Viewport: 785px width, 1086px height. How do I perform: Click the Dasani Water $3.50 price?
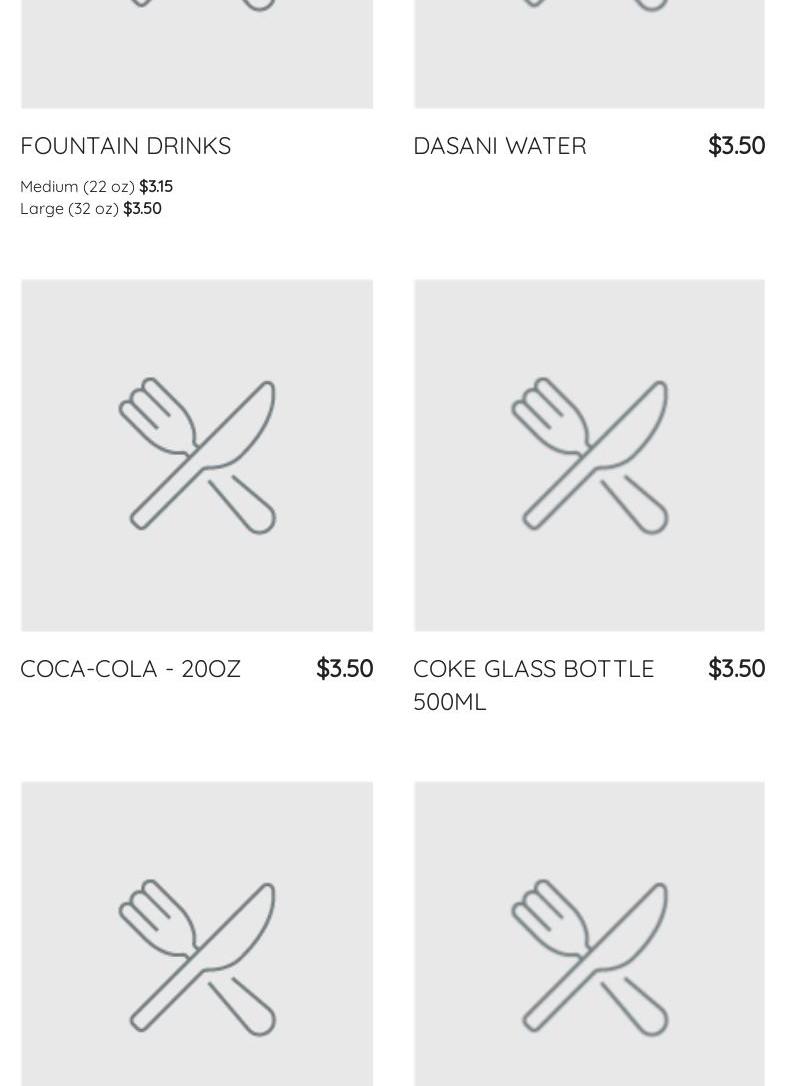tap(737, 145)
